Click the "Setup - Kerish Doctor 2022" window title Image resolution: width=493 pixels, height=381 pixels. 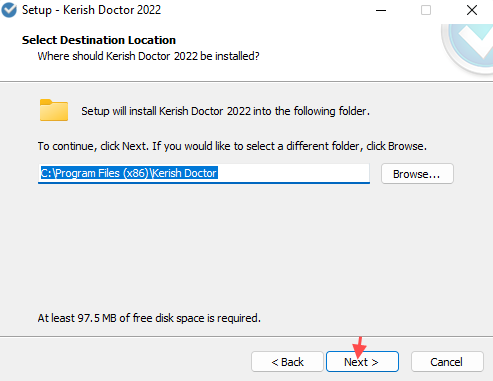(x=91, y=10)
